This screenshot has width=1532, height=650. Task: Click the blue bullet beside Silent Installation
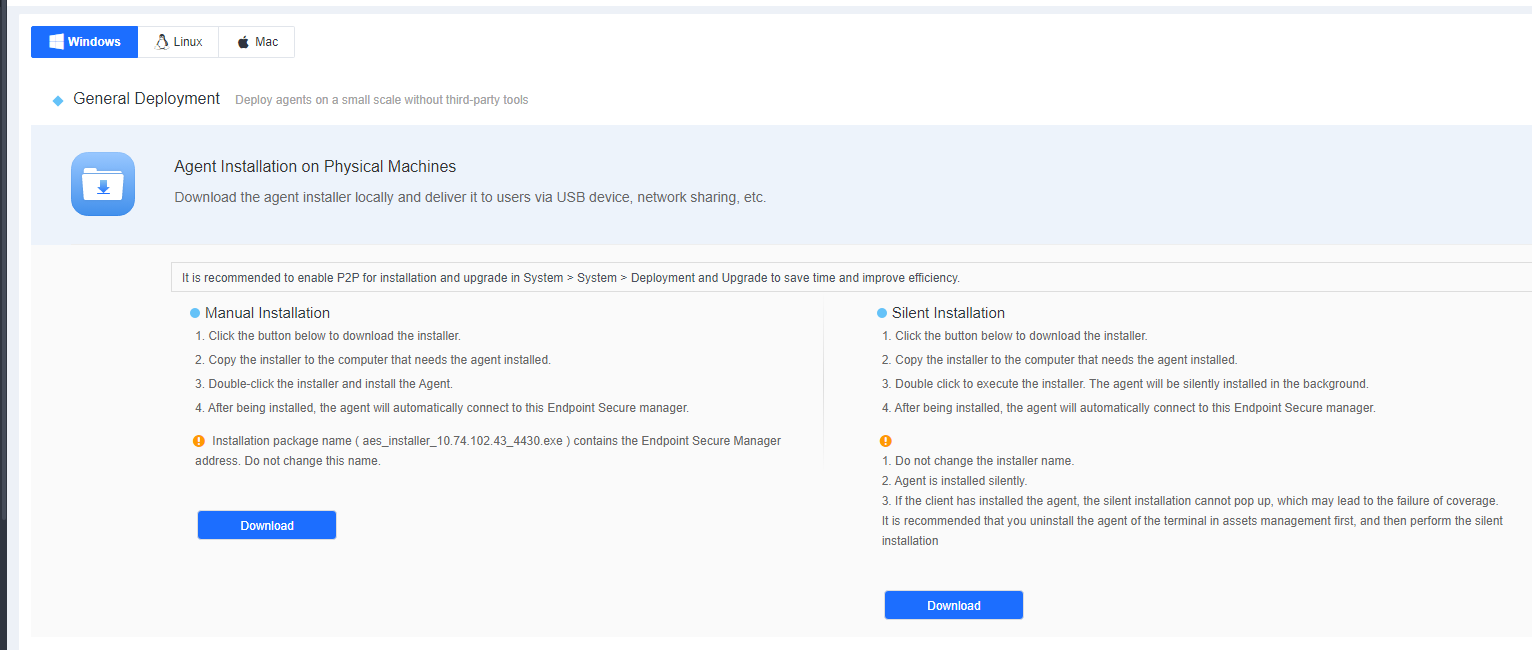[882, 313]
